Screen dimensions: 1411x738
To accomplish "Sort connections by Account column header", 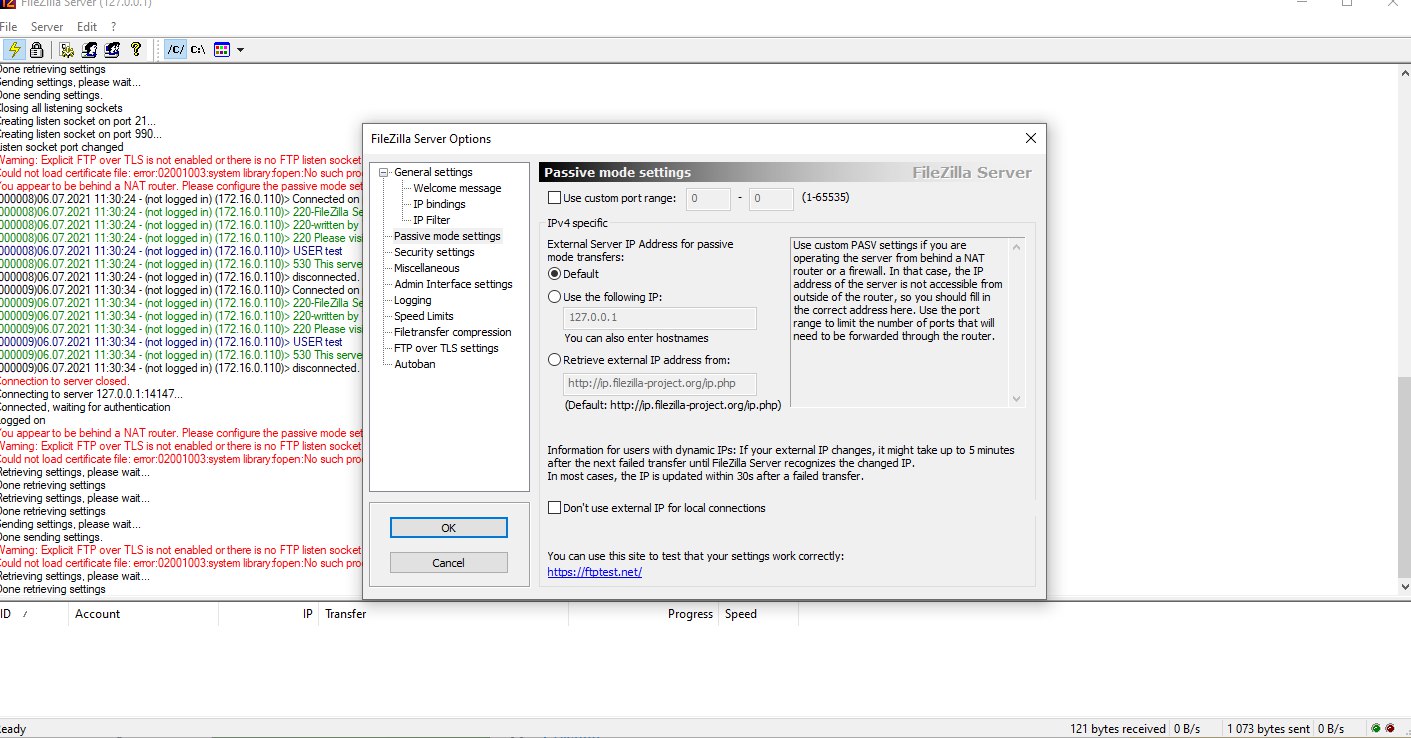I will coord(143,614).
